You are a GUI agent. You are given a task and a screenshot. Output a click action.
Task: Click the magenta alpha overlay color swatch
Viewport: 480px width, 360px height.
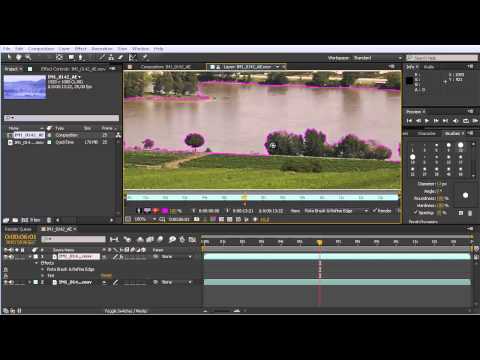165,211
